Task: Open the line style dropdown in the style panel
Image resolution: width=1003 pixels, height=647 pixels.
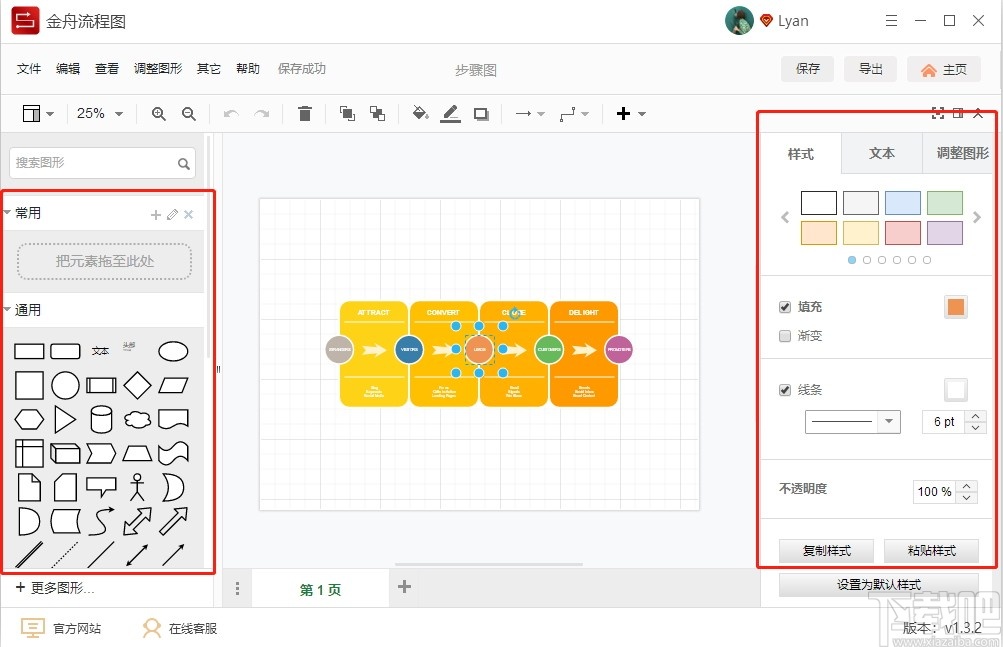Action: pyautogui.click(x=852, y=421)
